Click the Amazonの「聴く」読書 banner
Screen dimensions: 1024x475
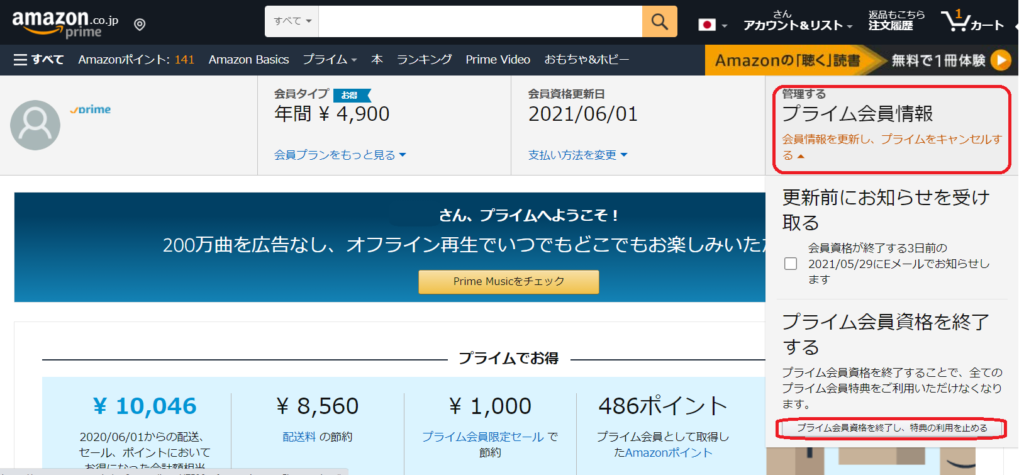point(787,60)
